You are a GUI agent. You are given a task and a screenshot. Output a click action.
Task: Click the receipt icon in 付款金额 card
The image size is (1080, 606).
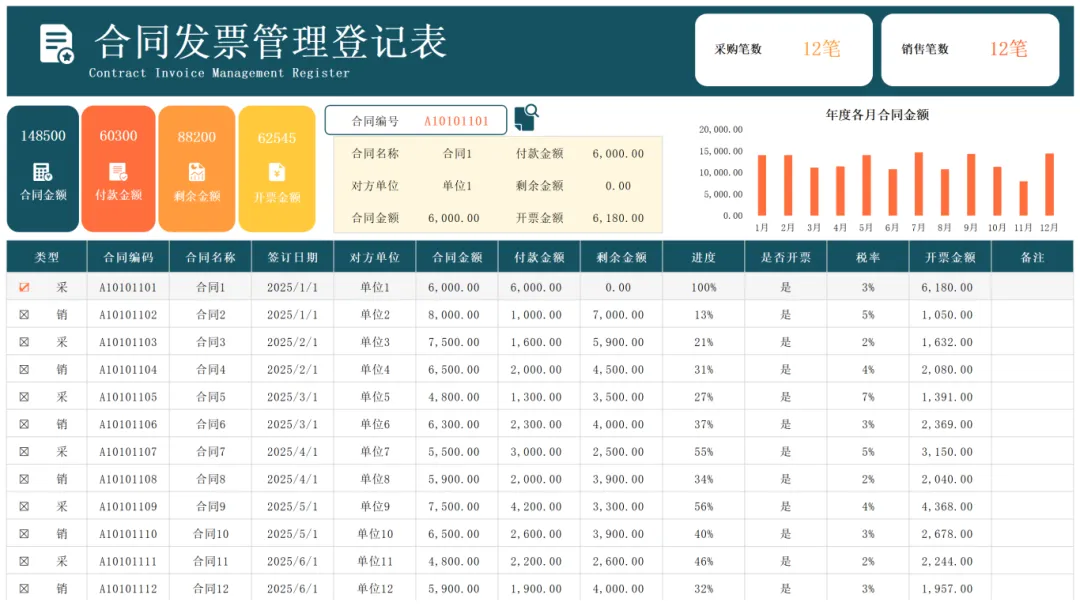[x=118, y=172]
